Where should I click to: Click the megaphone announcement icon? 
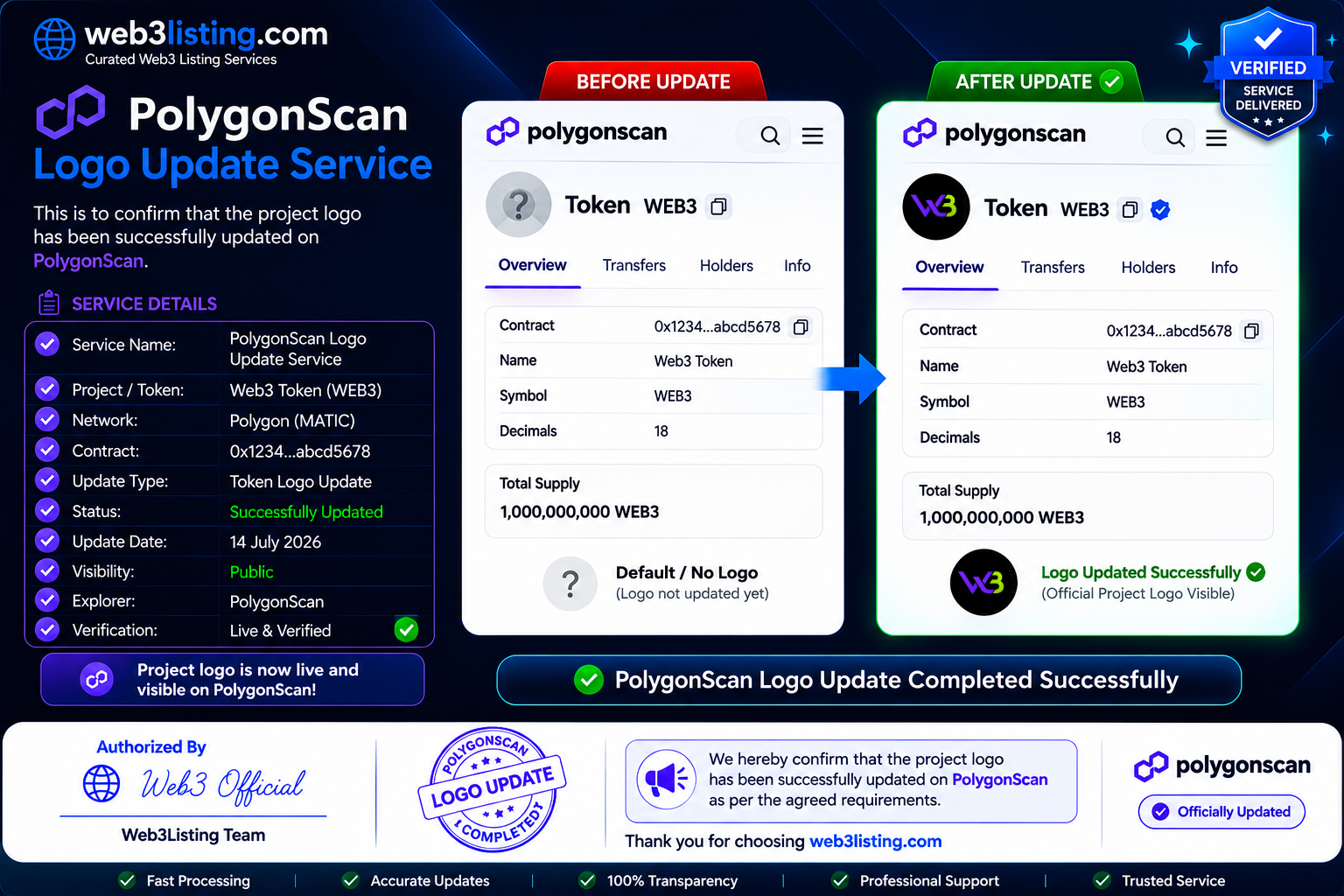point(667,779)
